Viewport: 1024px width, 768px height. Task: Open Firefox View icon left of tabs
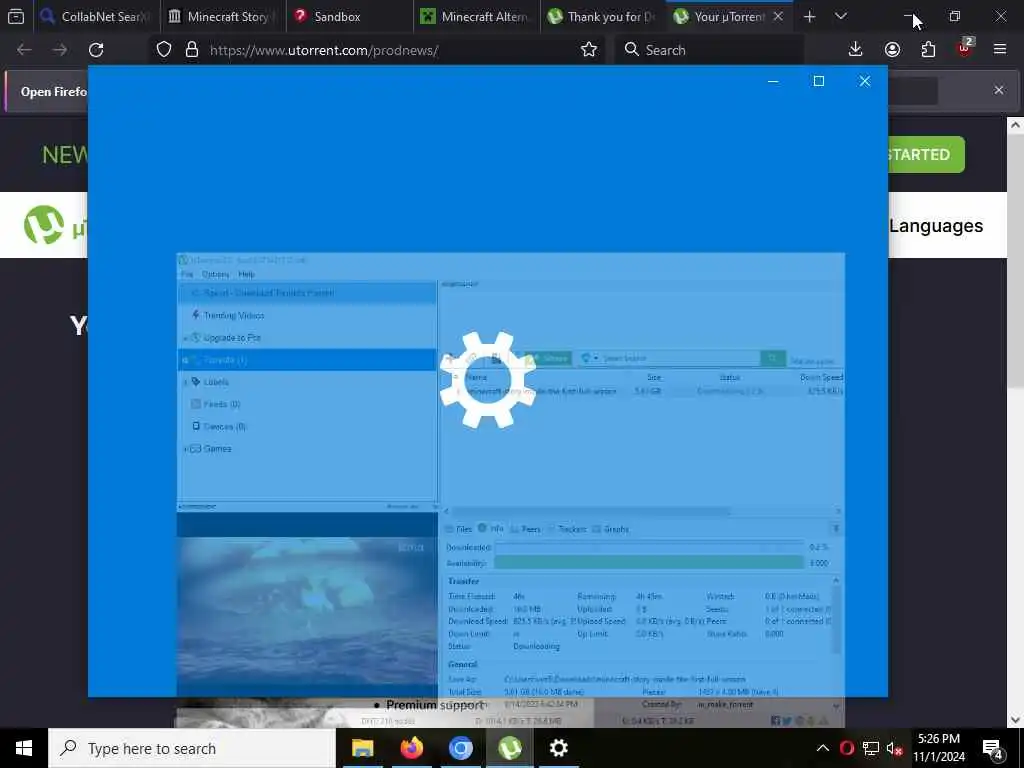pyautogui.click(x=16, y=16)
